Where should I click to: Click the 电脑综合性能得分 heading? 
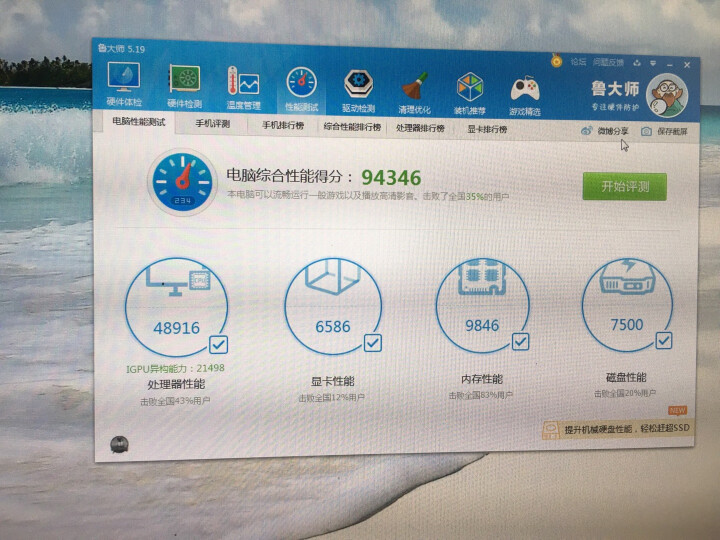pos(290,175)
